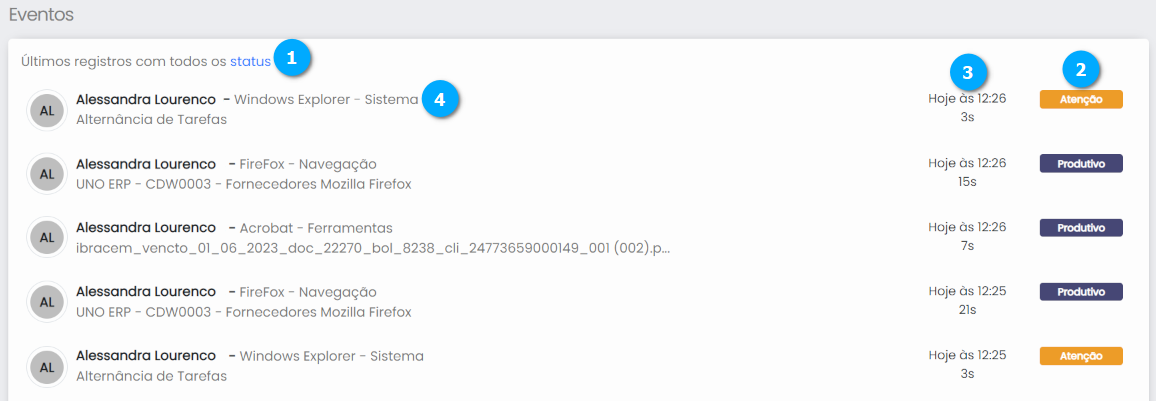
Task: Click 'Produtivo' badge on the 15s FireFox event
Action: point(1081,163)
